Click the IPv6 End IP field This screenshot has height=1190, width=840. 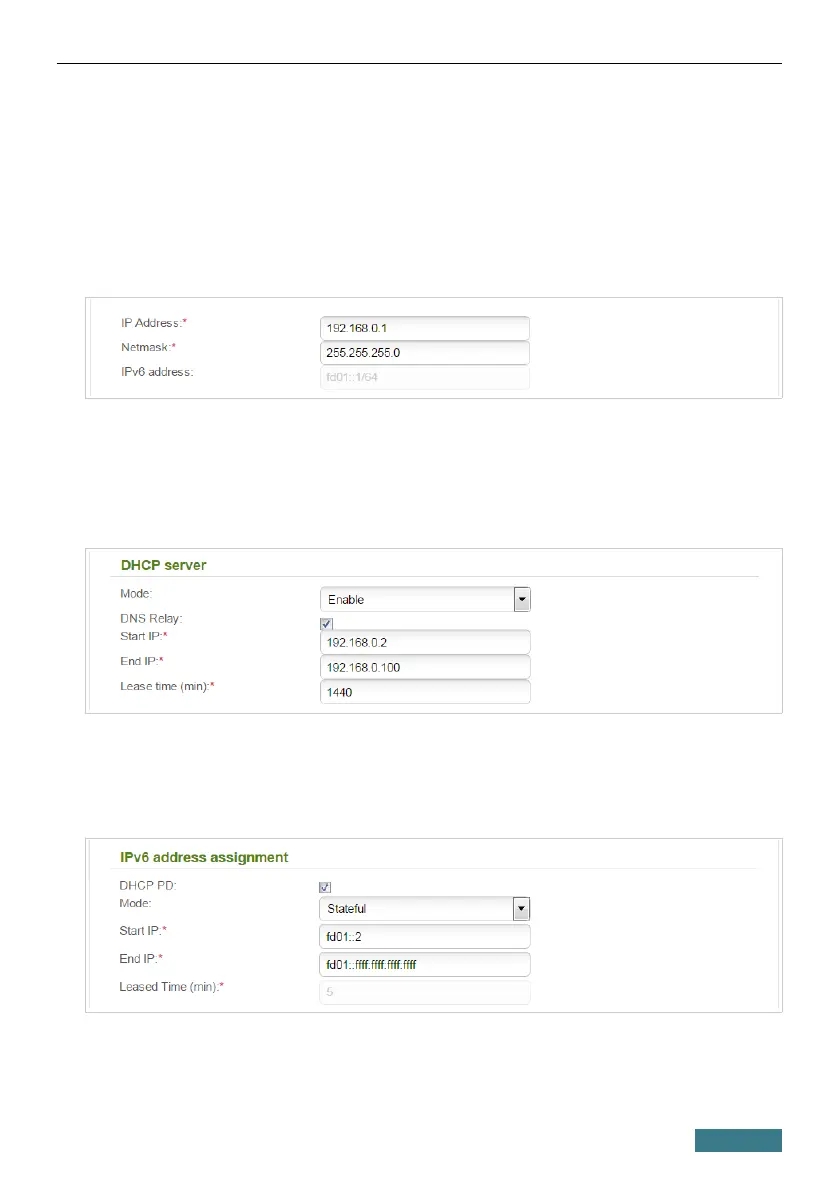pyautogui.click(x=424, y=965)
